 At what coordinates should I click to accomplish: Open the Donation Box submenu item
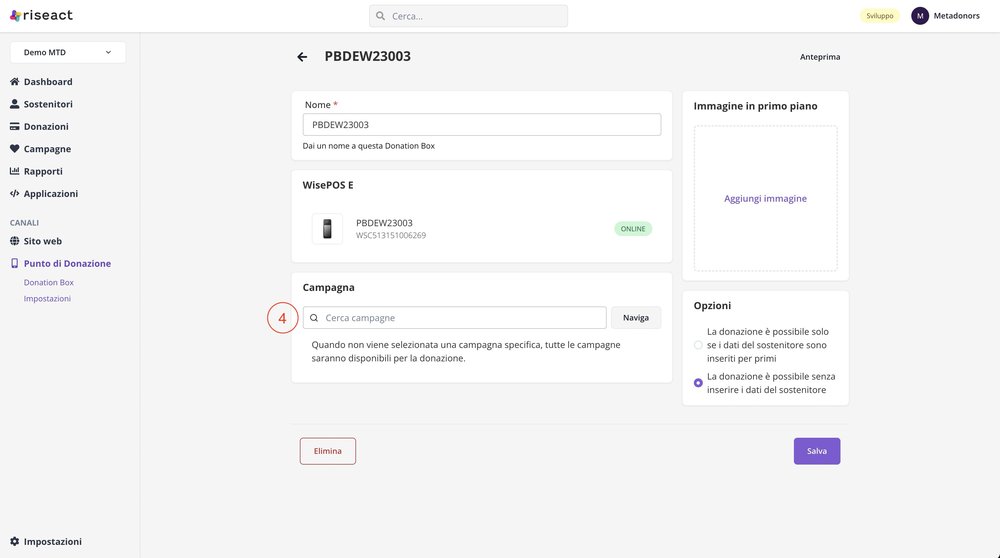point(49,283)
